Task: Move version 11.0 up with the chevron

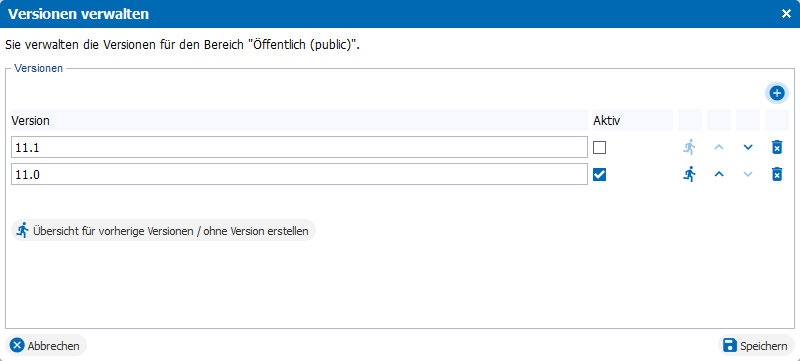Action: tap(719, 174)
